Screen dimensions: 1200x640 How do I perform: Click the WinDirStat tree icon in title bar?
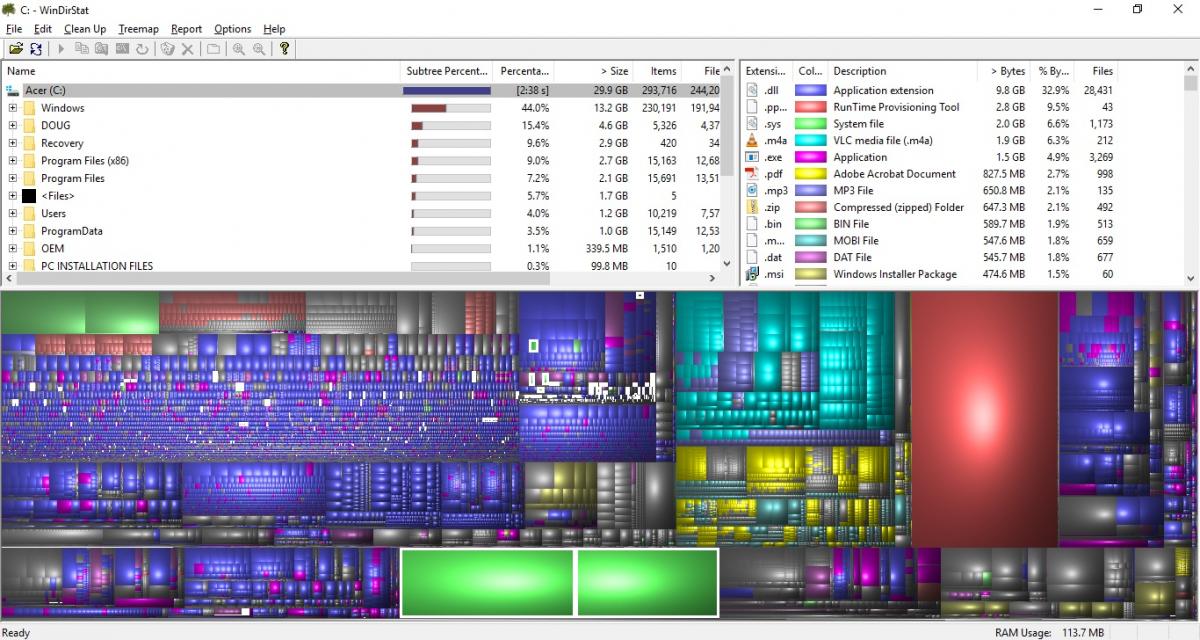pyautogui.click(x=10, y=9)
